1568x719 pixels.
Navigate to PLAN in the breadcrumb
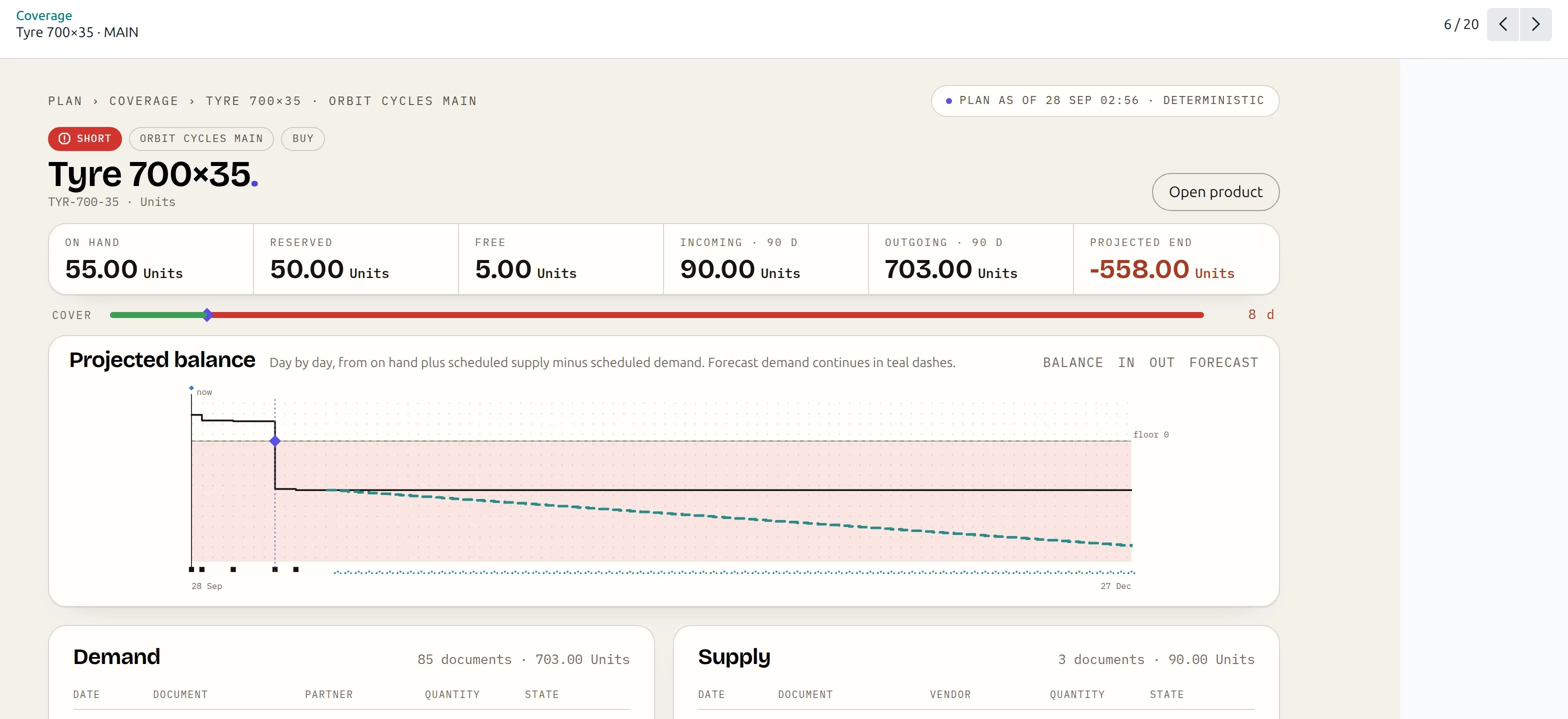click(65, 101)
